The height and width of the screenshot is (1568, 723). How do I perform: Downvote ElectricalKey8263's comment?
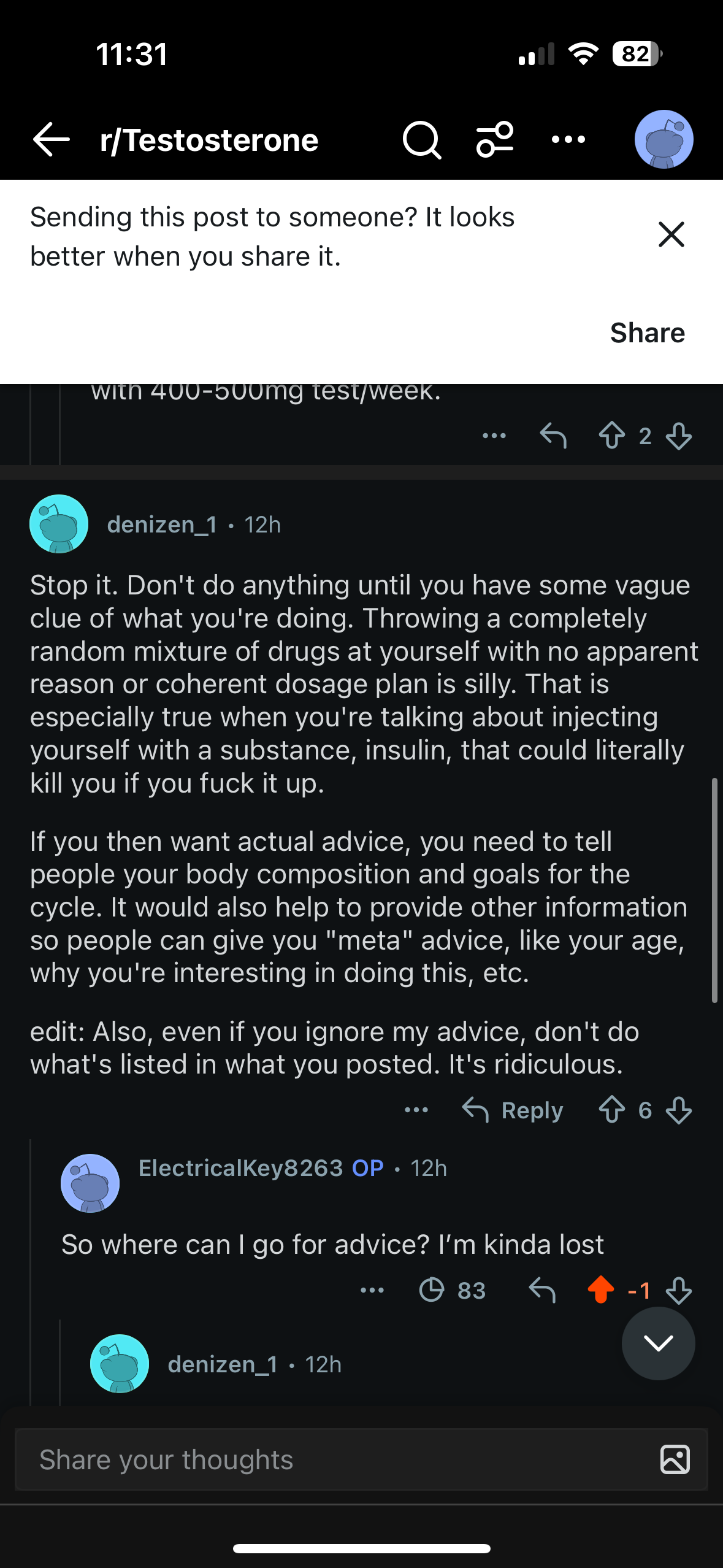pos(679,1290)
